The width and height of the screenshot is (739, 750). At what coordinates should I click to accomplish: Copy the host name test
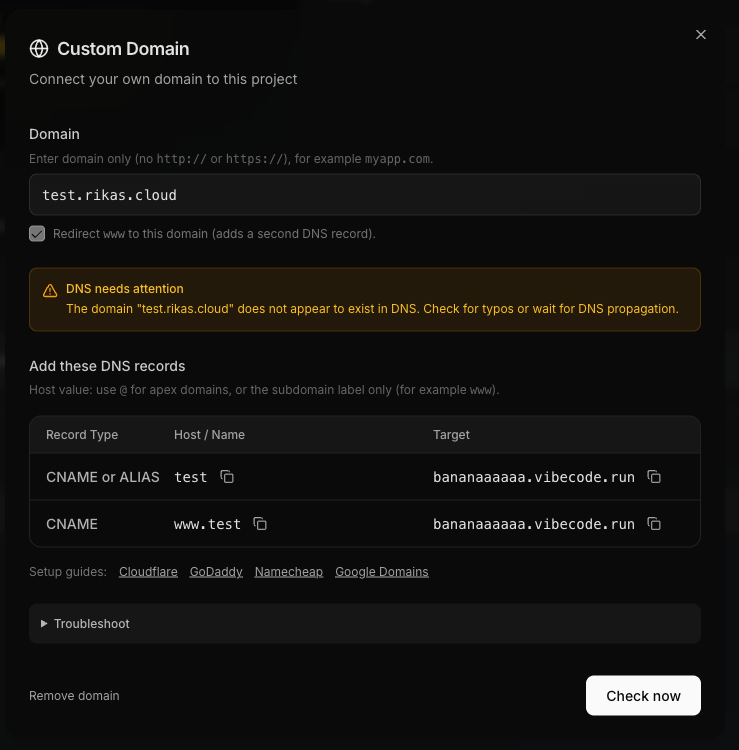pyautogui.click(x=227, y=477)
